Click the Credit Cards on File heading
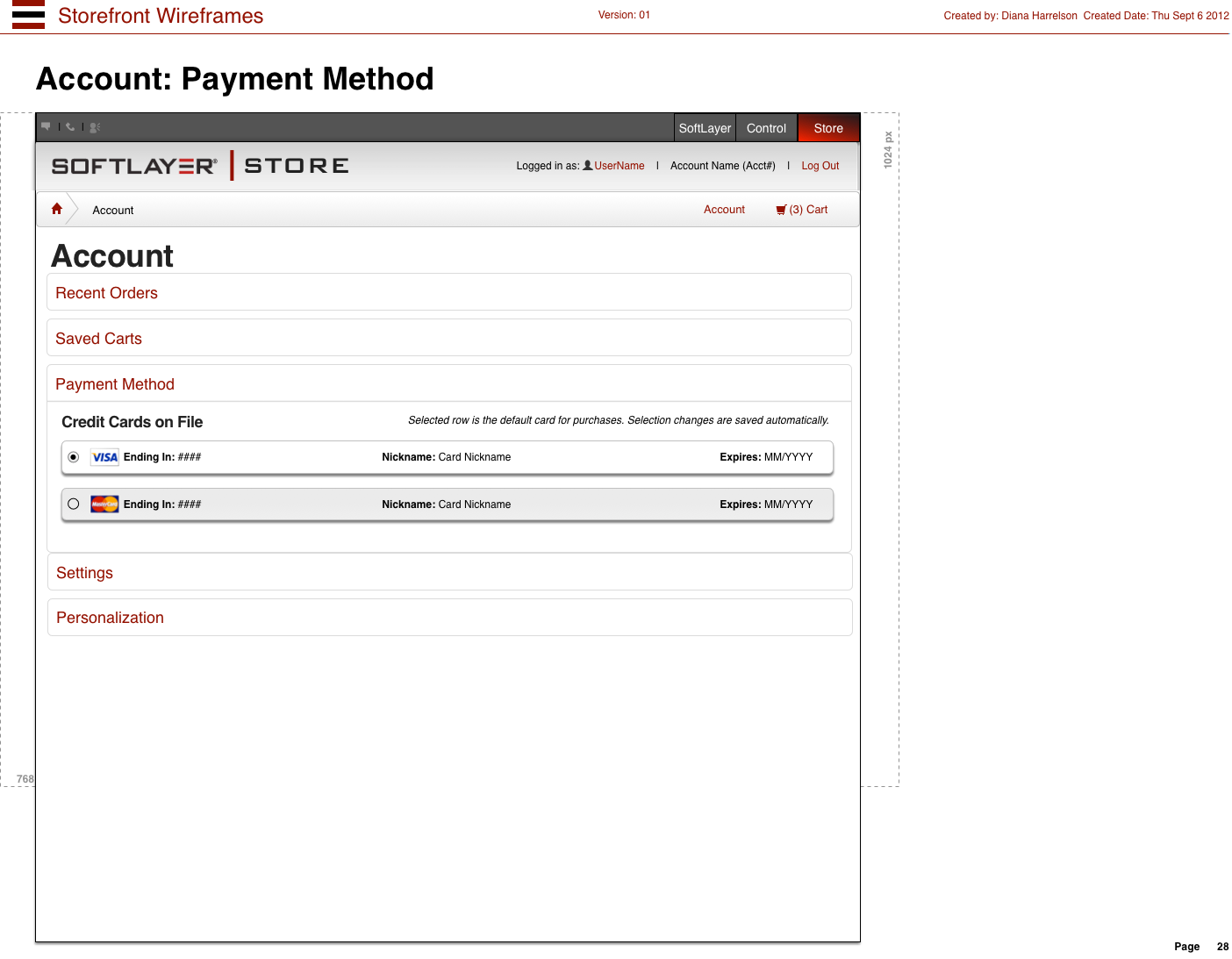This screenshot has height=959, width=1232. [x=133, y=422]
